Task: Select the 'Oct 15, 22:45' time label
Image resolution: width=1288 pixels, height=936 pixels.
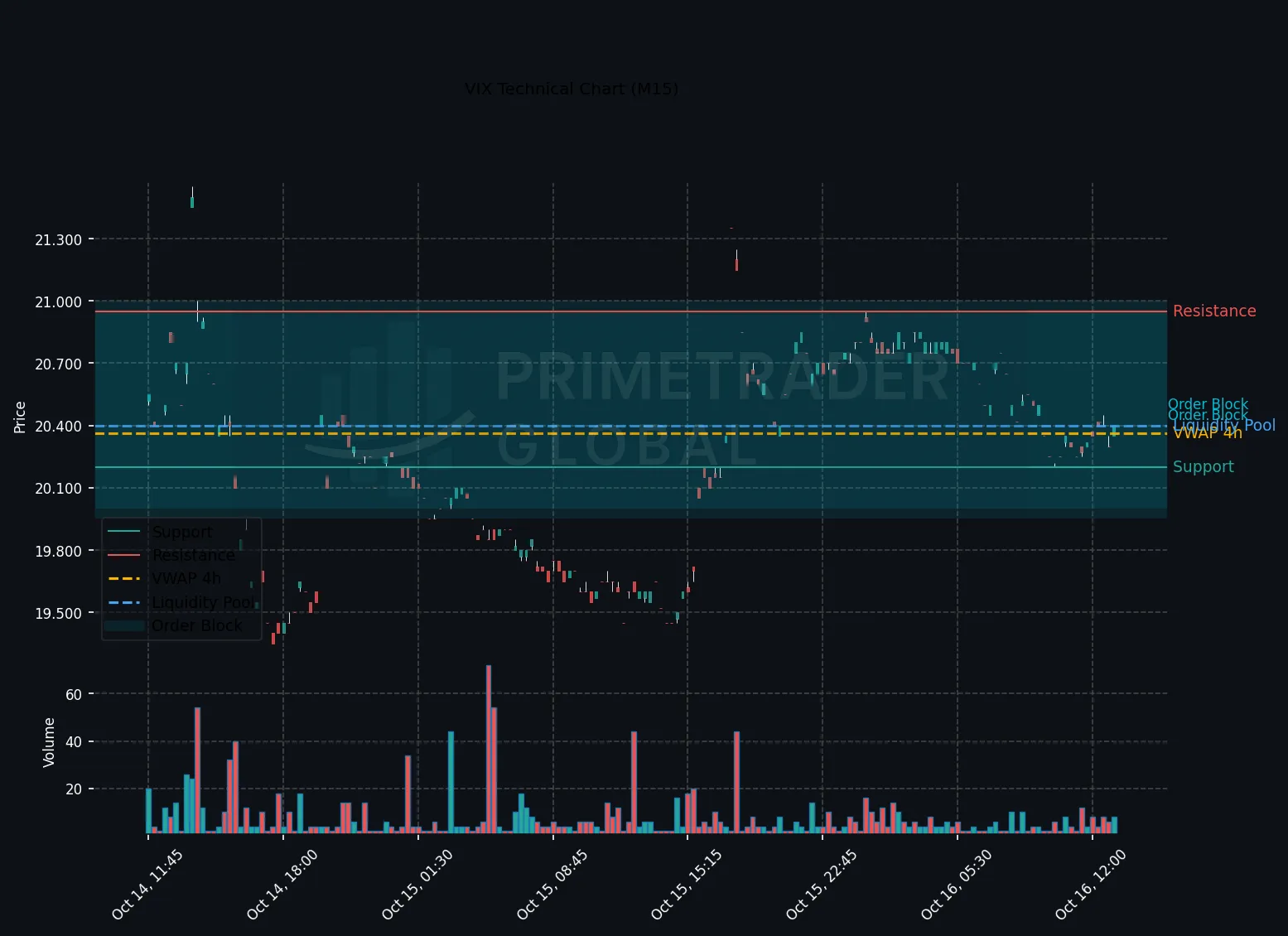Action: pyautogui.click(x=822, y=884)
